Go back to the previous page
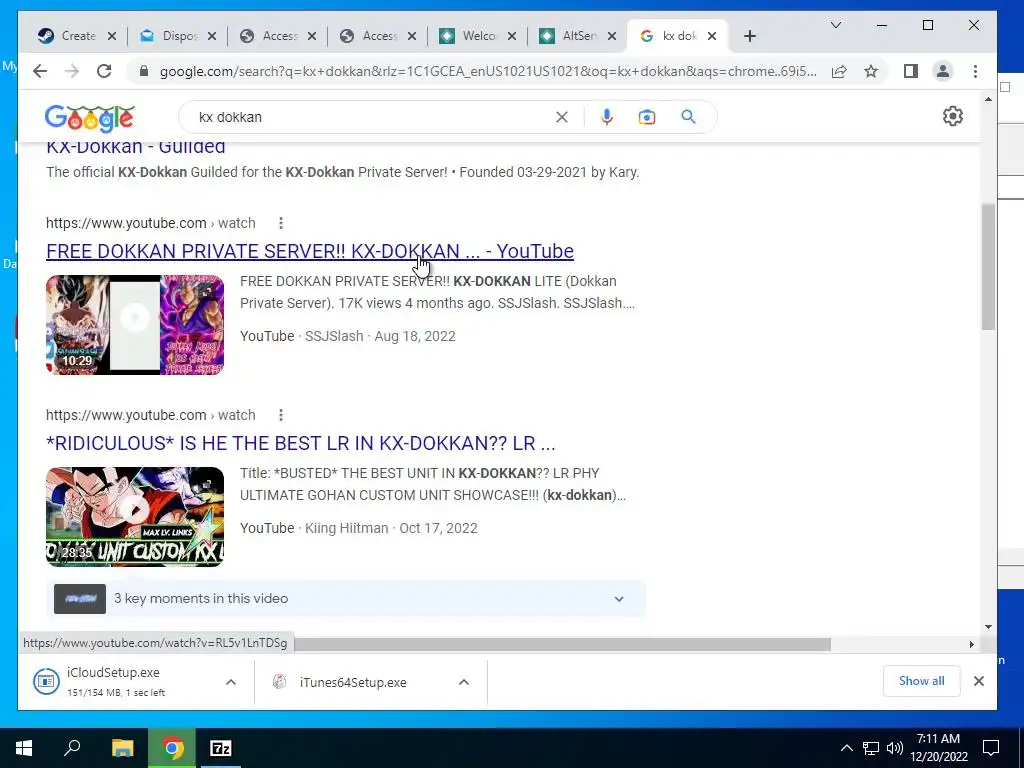Image resolution: width=1024 pixels, height=768 pixels. (x=40, y=71)
